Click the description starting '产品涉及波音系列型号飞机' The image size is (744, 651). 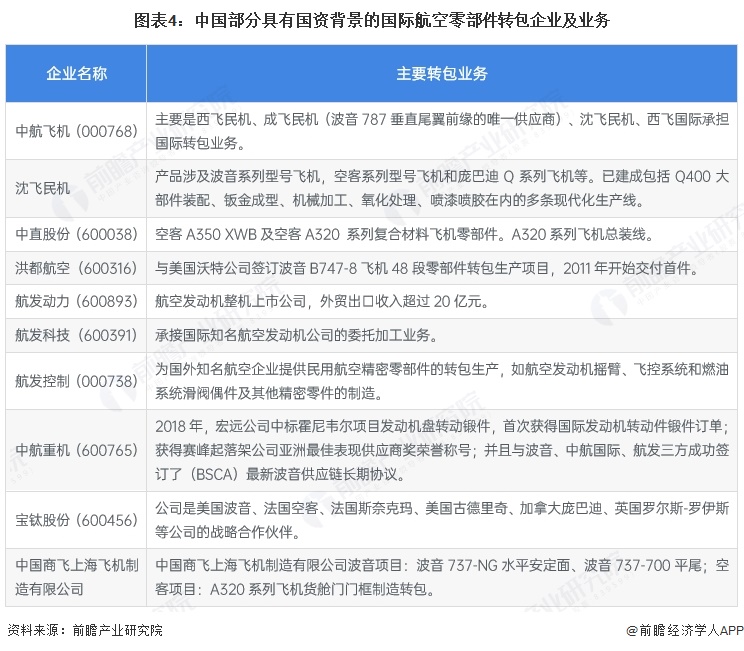coord(442,188)
